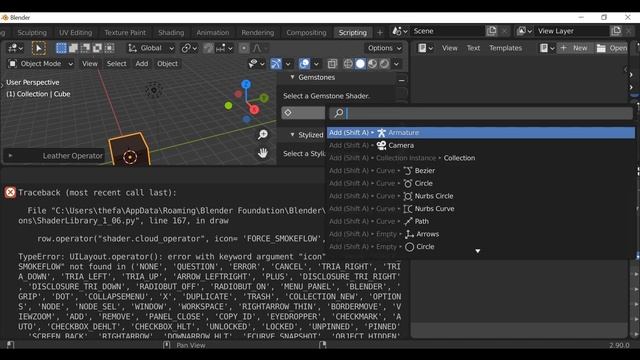The height and width of the screenshot is (360, 640).
Task: Open the viewport Options dropdown
Action: [384, 48]
